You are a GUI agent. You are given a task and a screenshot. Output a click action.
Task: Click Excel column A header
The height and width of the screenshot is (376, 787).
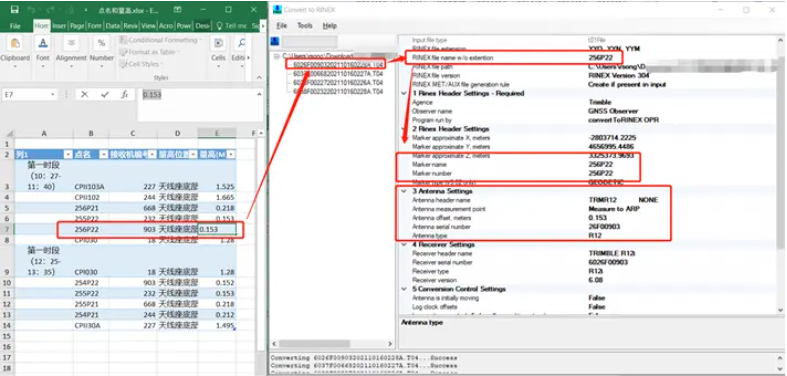click(44, 134)
